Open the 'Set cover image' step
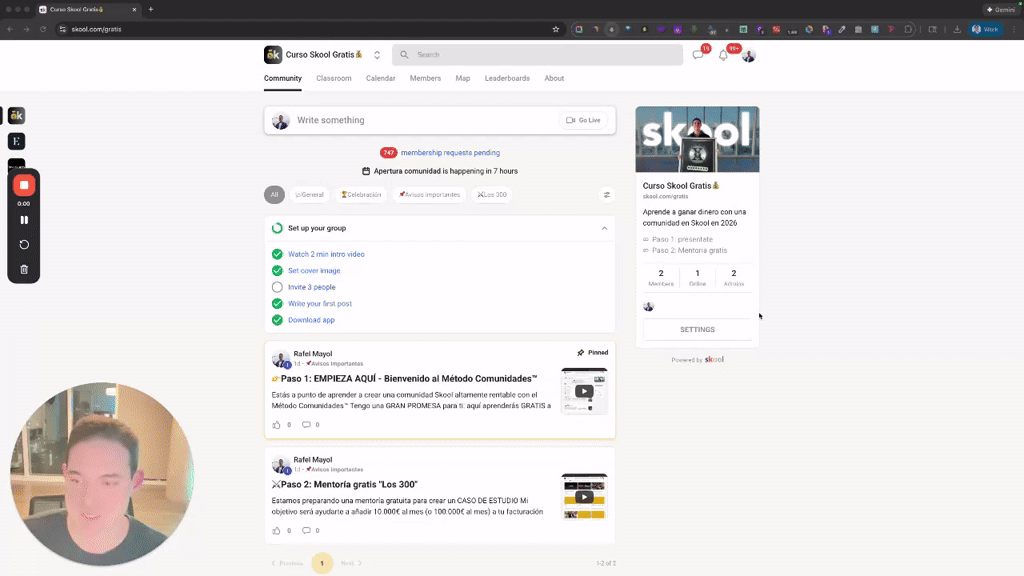Viewport: 1024px width, 576px height. pos(314,271)
